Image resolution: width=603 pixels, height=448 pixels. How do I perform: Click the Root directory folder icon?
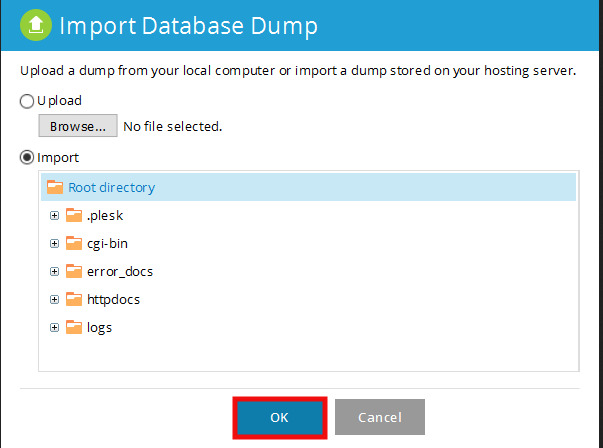(x=55, y=187)
